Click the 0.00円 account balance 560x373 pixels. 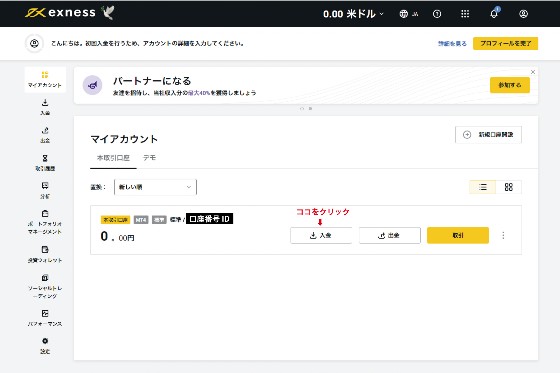(x=118, y=237)
